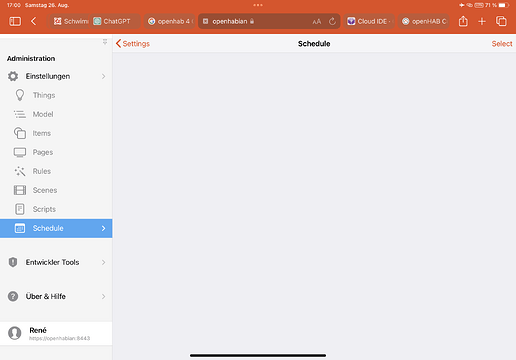
Task: Toggle the sidebar pin icon
Action: pos(105,42)
